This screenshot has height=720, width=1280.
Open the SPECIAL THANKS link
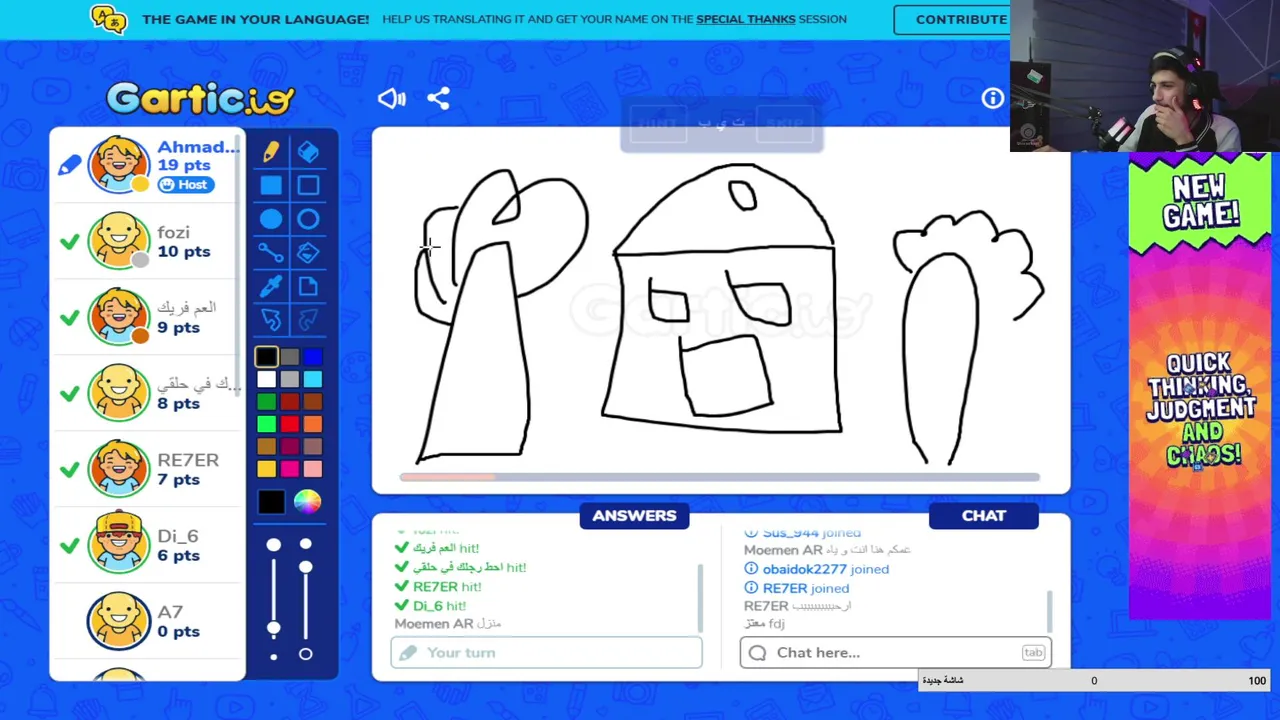(745, 19)
